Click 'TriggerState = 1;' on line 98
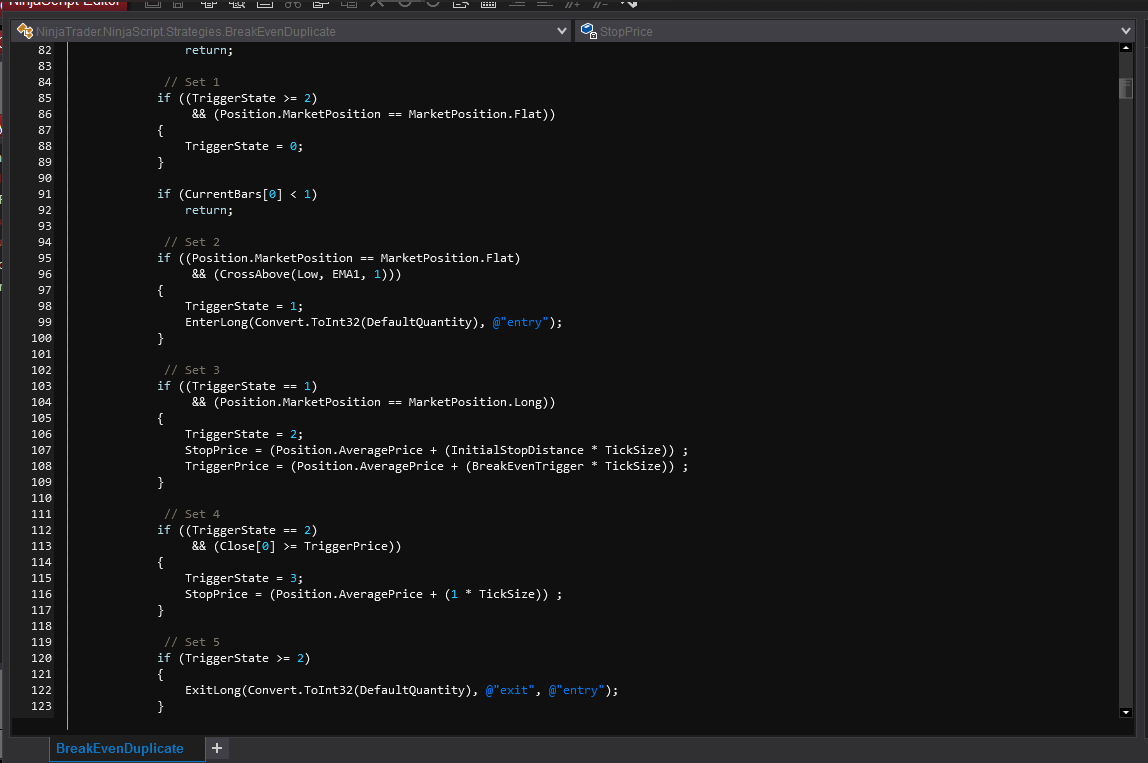 coord(244,306)
